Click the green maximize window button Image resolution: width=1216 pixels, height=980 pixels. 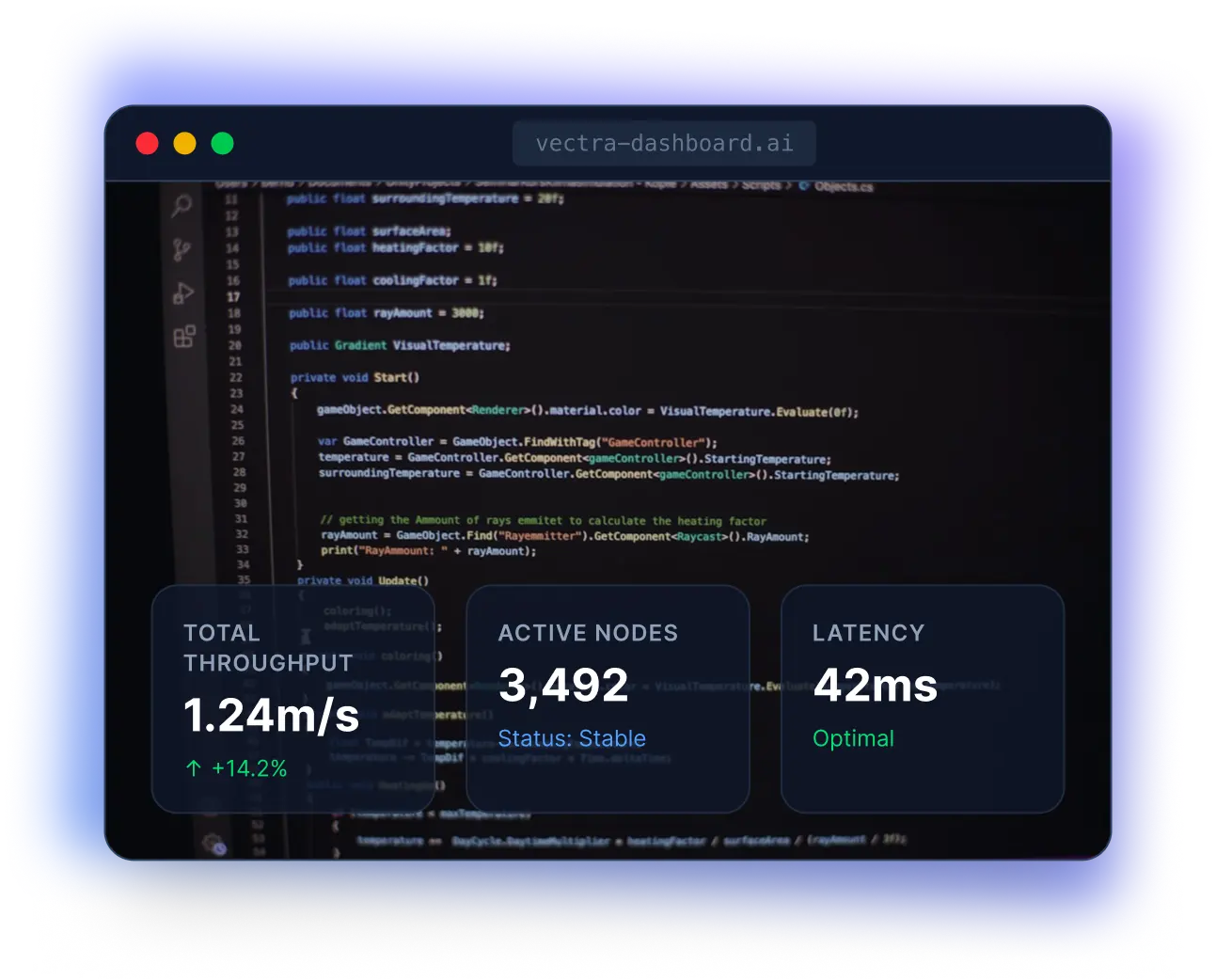pyautogui.click(x=223, y=143)
